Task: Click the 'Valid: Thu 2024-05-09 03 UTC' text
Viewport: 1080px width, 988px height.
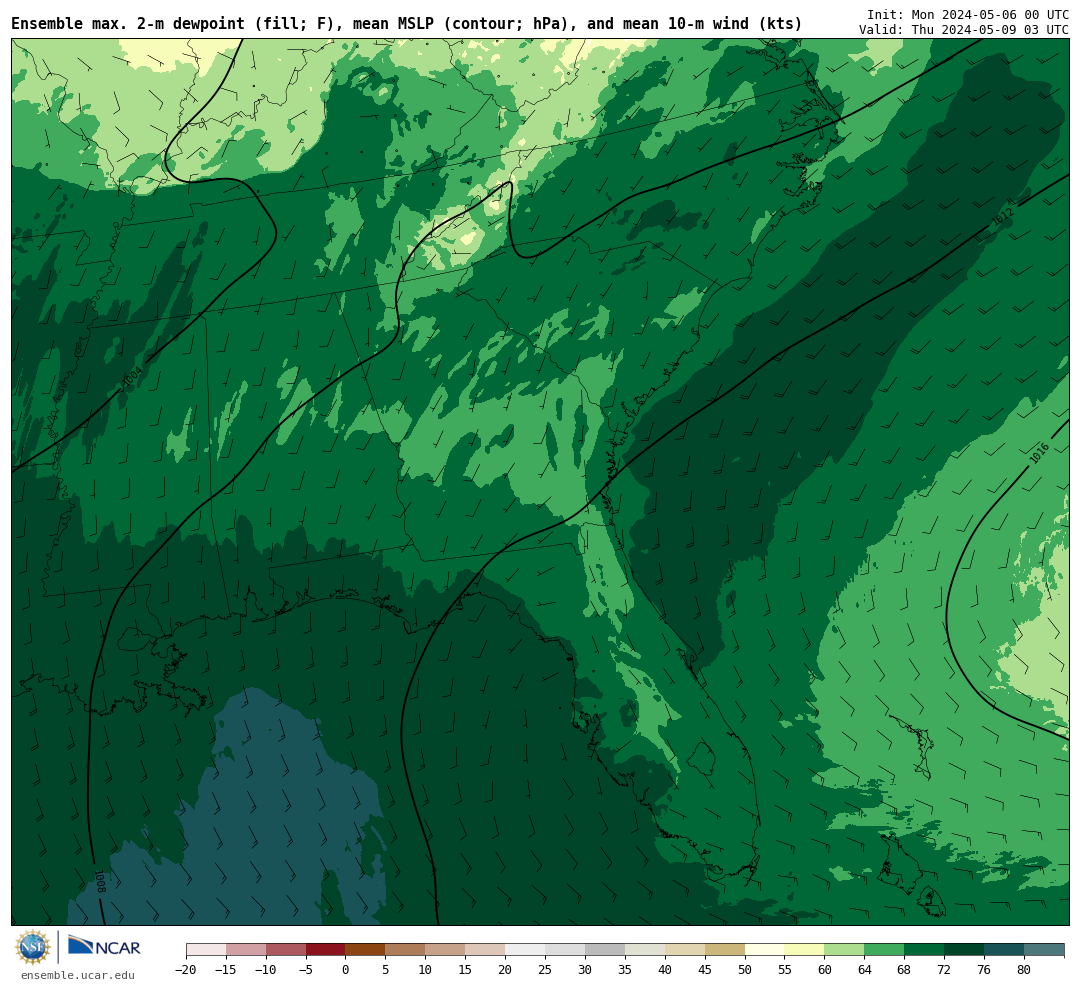Action: [x=964, y=30]
